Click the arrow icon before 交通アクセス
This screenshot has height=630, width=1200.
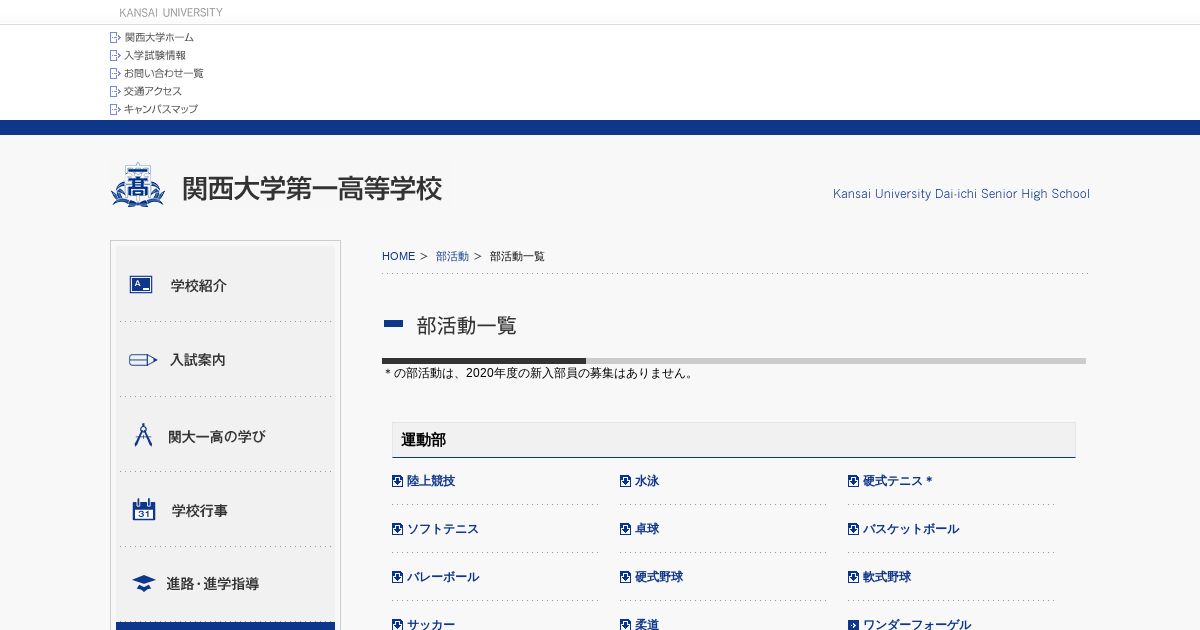[x=115, y=92]
